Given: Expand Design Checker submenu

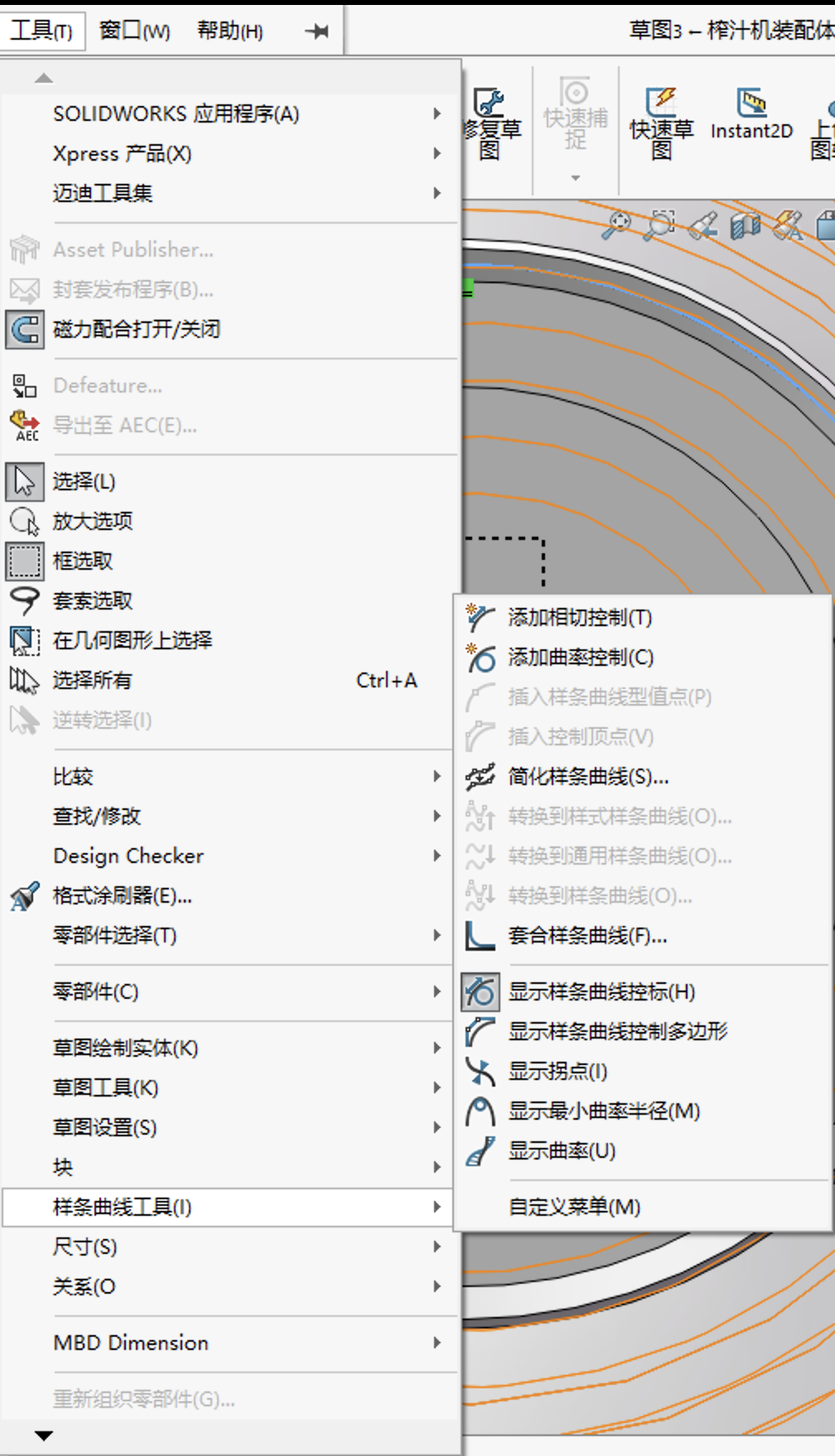Looking at the screenshot, I should [x=230, y=856].
